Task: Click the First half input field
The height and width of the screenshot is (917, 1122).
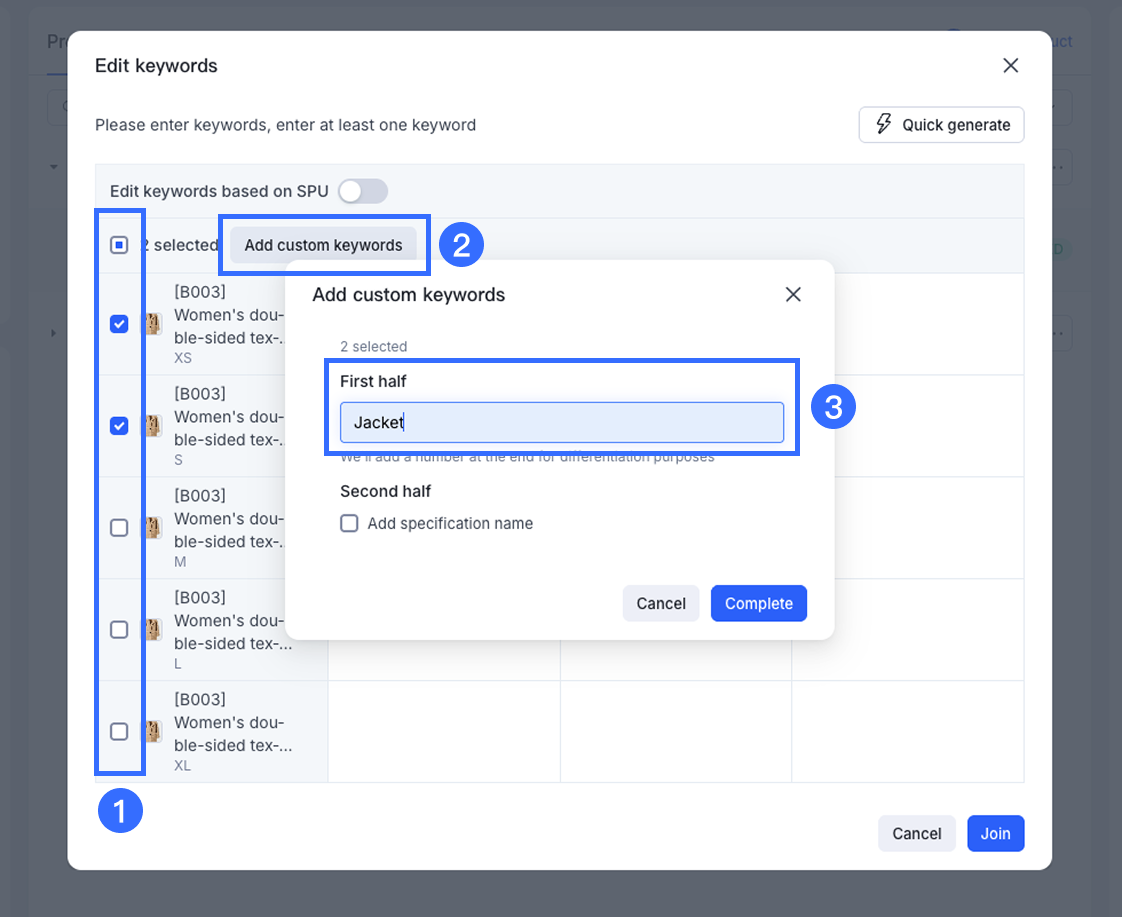Action: [x=561, y=422]
